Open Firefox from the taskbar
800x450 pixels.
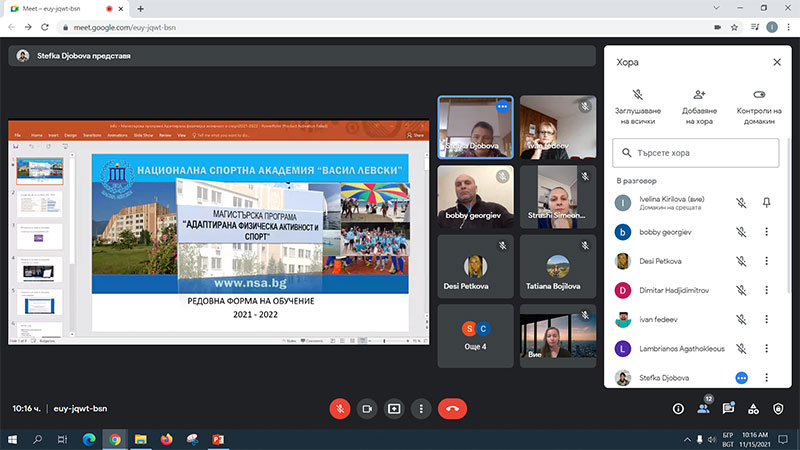coord(166,439)
